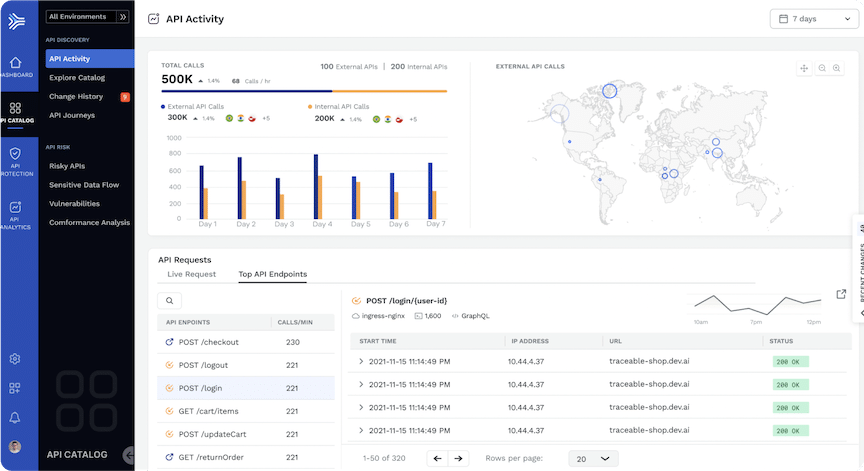
Task: Open API Protection shield in sidebar
Action: pos(15,158)
